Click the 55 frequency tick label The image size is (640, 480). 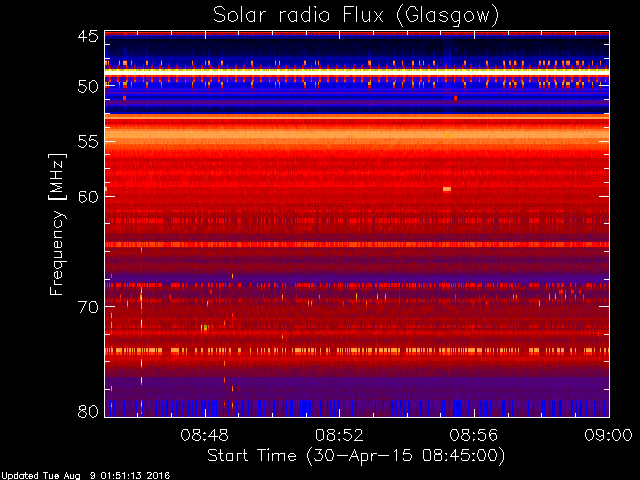(x=88, y=142)
